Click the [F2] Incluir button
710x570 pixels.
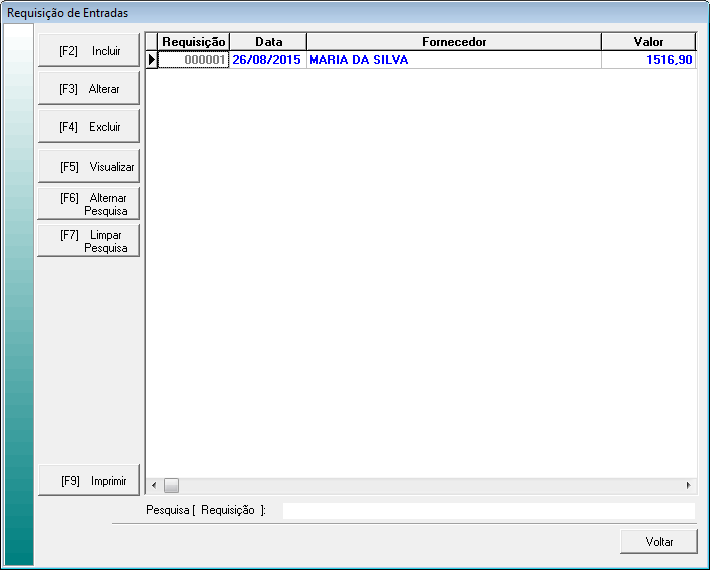(x=88, y=50)
